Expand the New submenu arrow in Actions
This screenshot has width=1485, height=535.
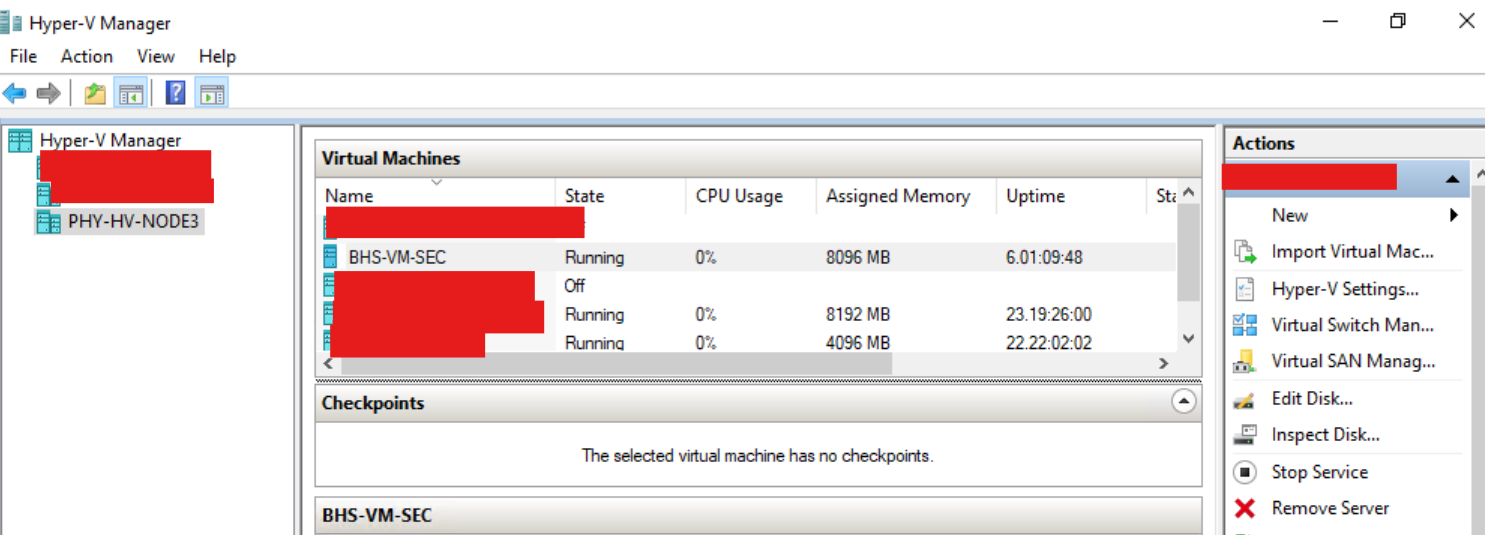coord(1453,215)
